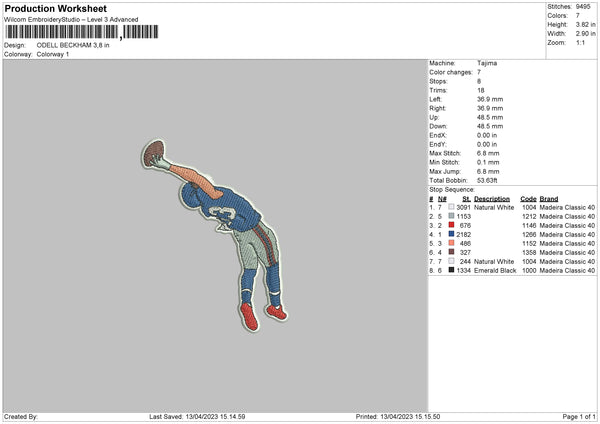Click the 'Down:' label
This screenshot has width=600, height=424.
click(x=438, y=126)
